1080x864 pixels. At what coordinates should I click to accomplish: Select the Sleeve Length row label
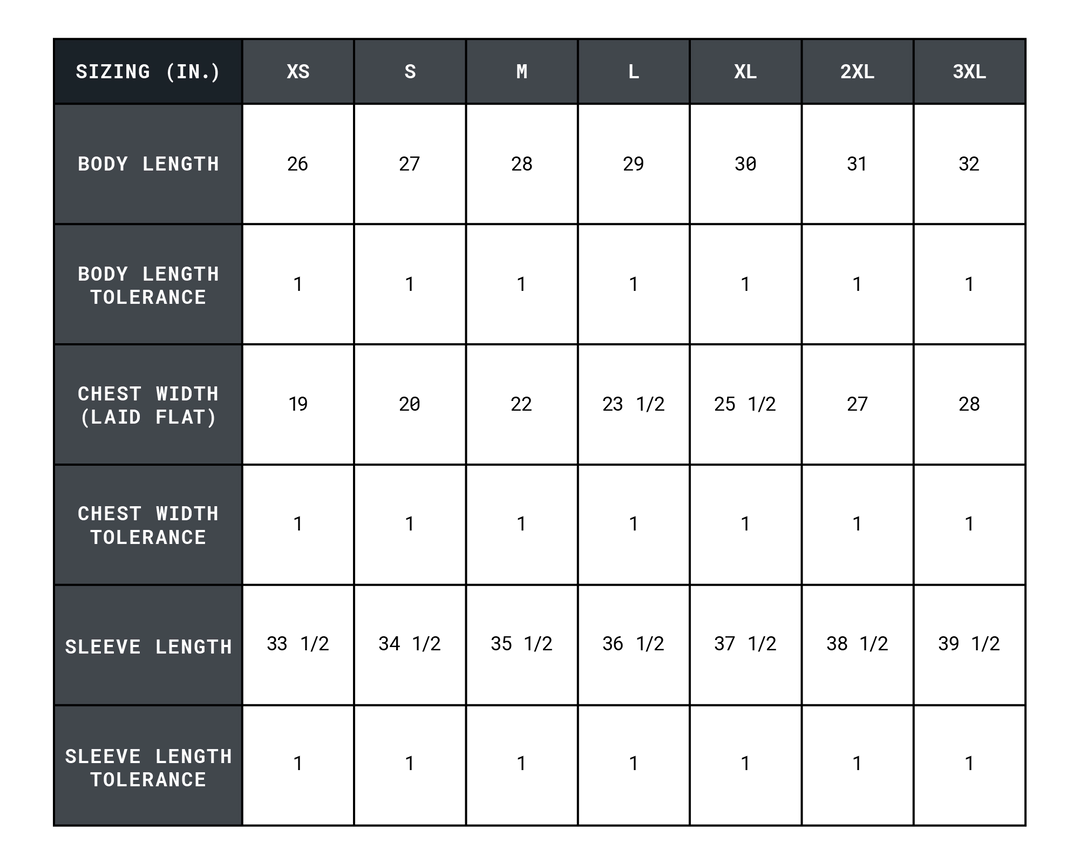coord(148,646)
